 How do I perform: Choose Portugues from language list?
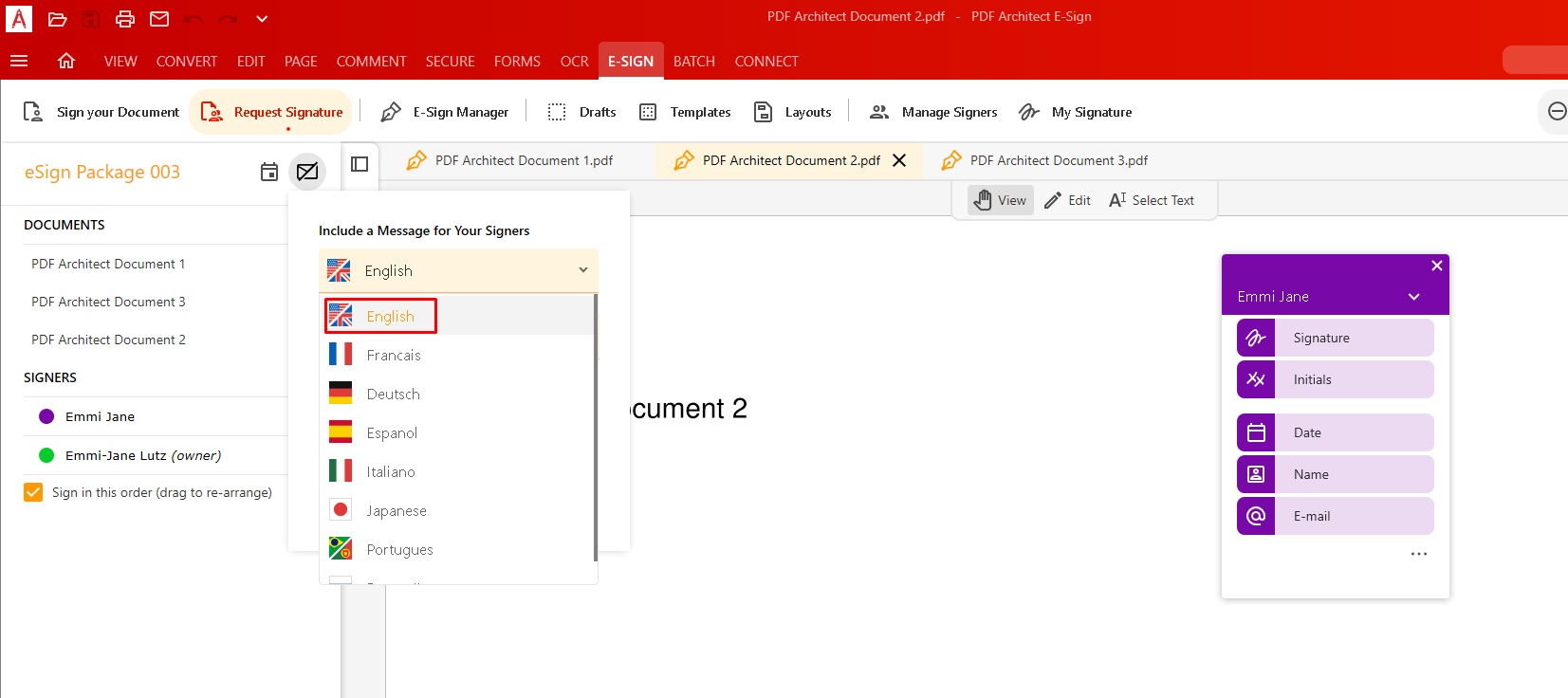(x=458, y=549)
